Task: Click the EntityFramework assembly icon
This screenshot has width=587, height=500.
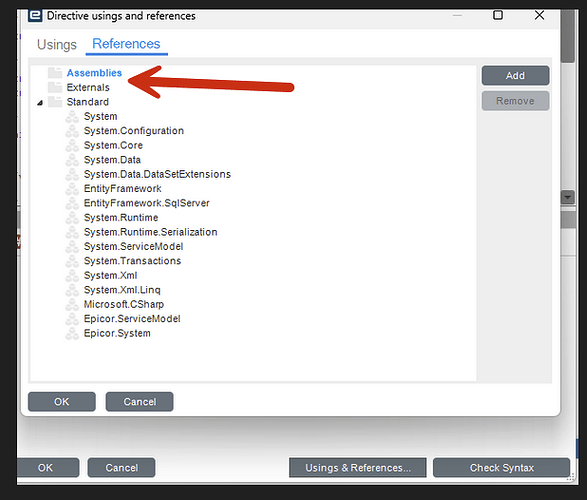Action: tap(72, 189)
